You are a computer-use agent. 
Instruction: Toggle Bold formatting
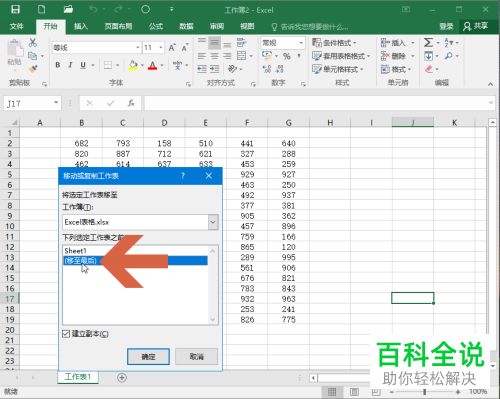point(58,65)
